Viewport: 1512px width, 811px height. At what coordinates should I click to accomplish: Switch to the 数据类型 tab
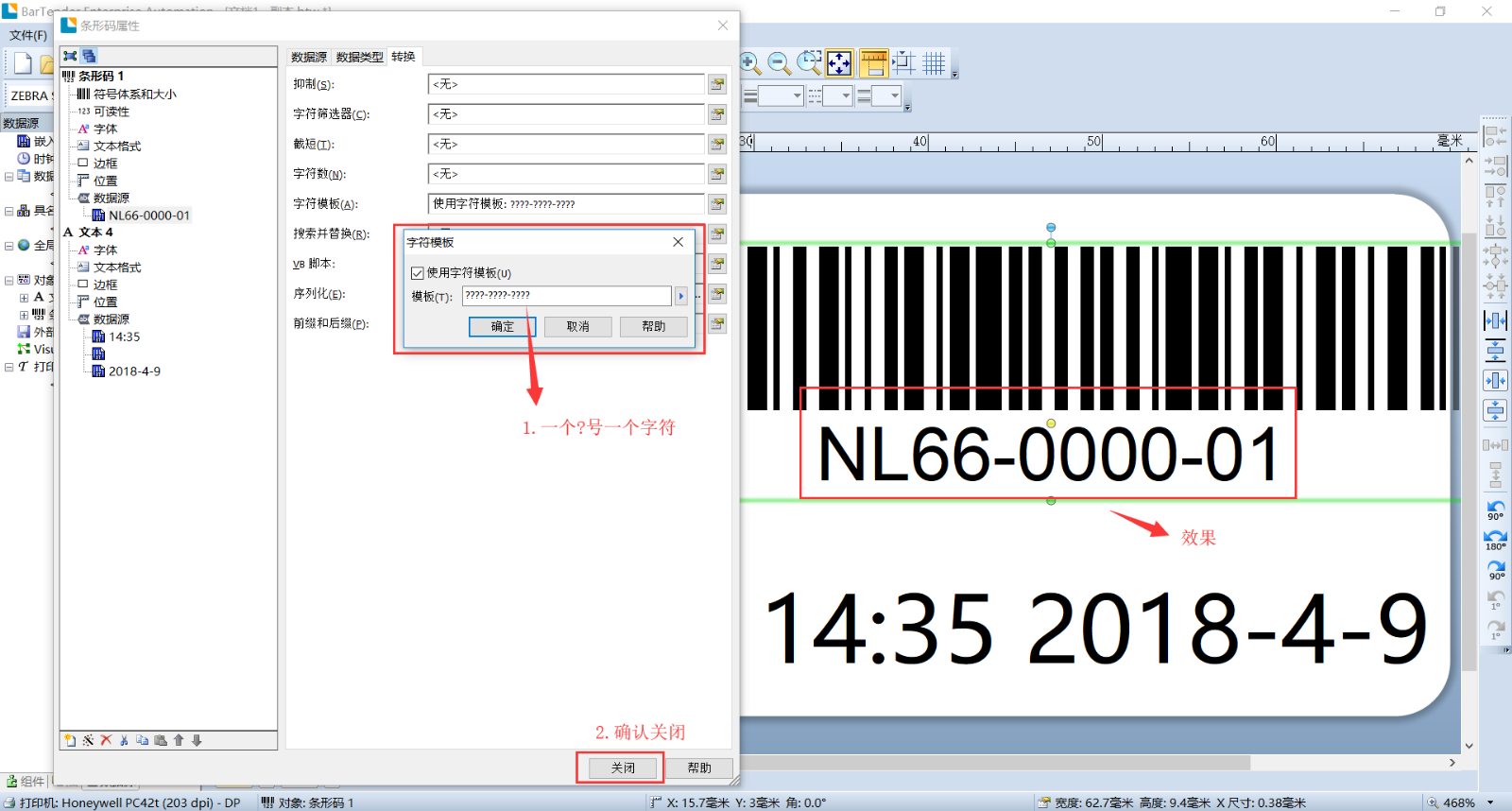(x=359, y=57)
